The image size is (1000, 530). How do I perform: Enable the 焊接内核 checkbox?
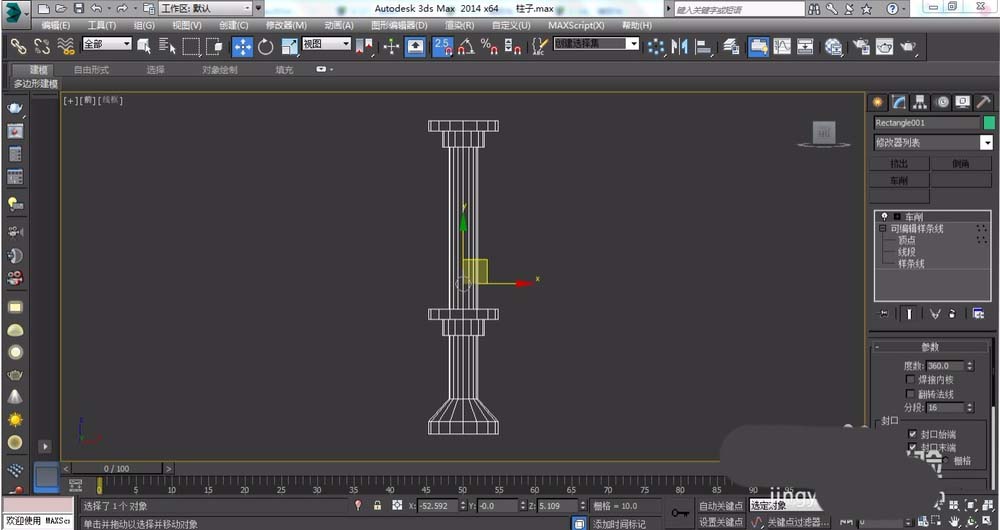pyautogui.click(x=910, y=380)
